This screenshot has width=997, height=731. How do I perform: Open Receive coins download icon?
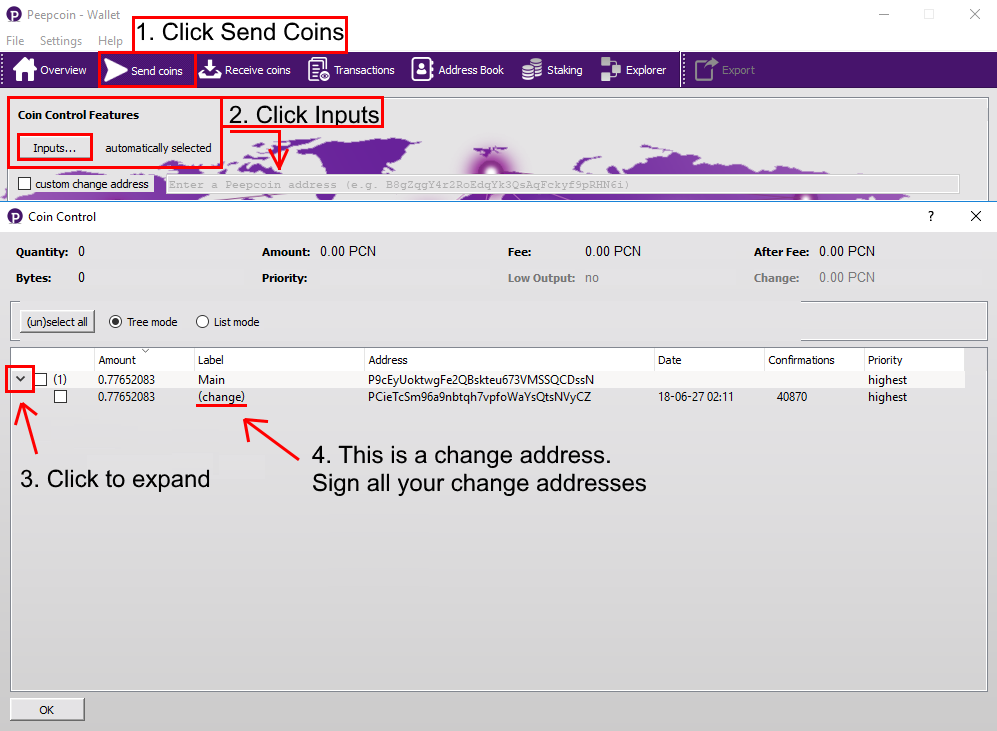pos(210,69)
